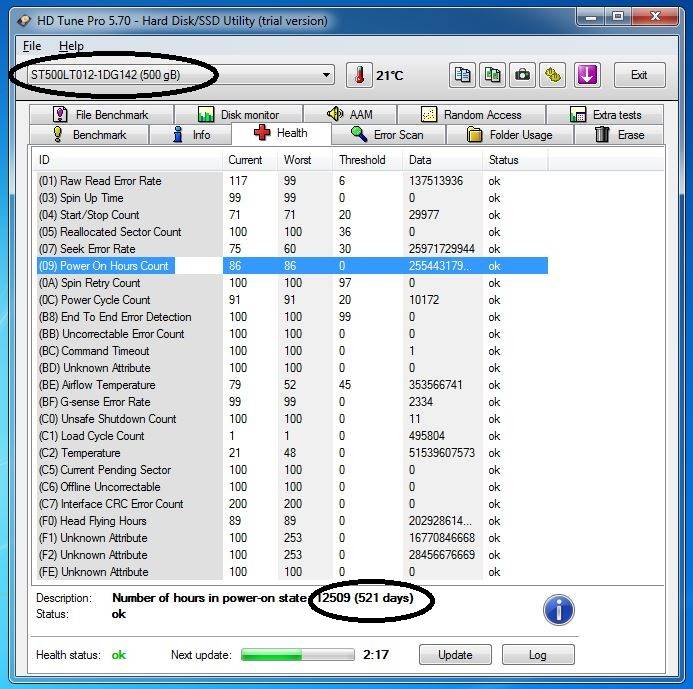Switch to the Error Scan tab
Viewport: 693px width, 689px height.
tap(388, 134)
